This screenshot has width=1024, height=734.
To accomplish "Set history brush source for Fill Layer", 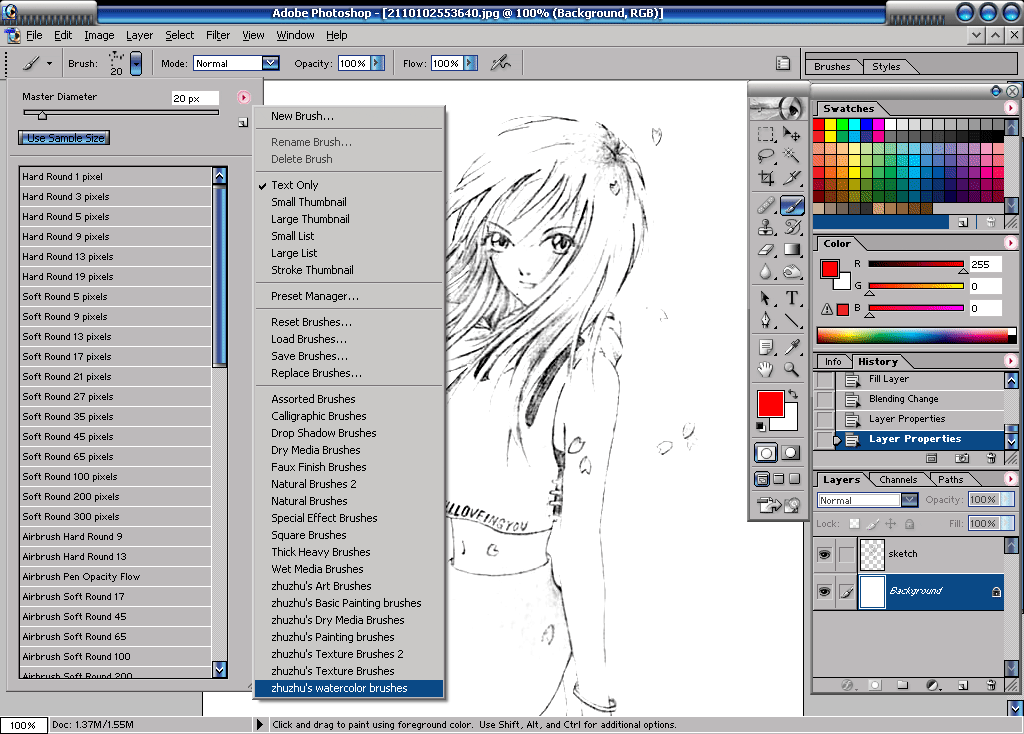I will tap(825, 379).
